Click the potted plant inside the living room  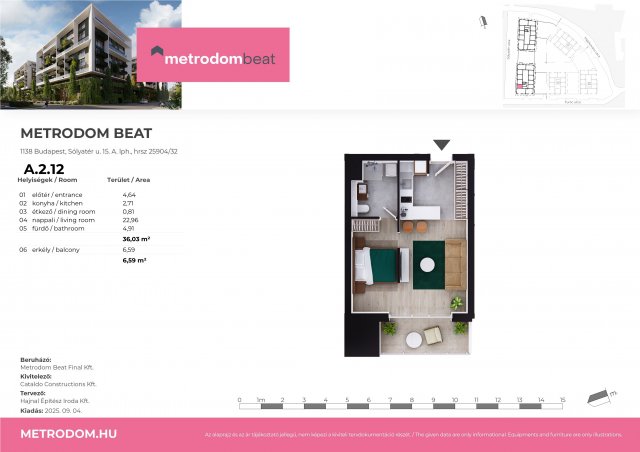click(x=457, y=303)
